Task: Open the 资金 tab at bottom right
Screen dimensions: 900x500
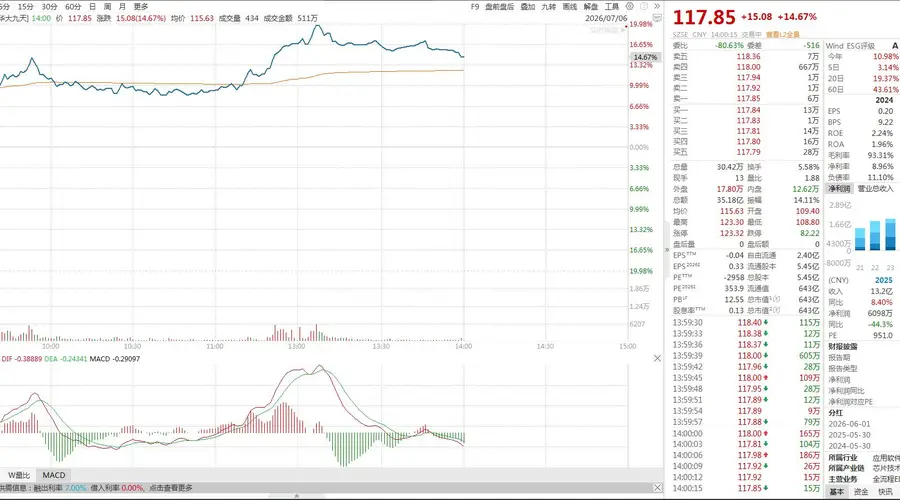Action: [861, 491]
